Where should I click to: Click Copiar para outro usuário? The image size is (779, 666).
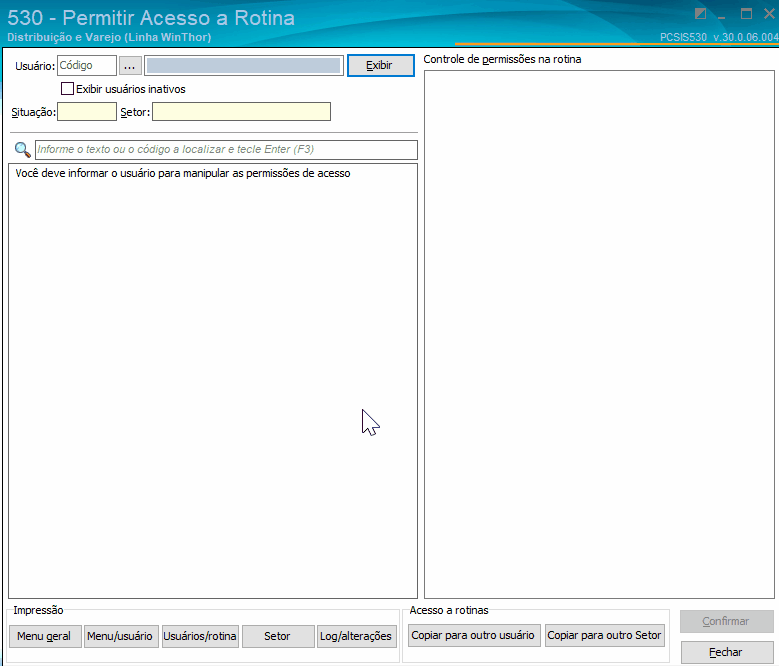click(x=474, y=636)
